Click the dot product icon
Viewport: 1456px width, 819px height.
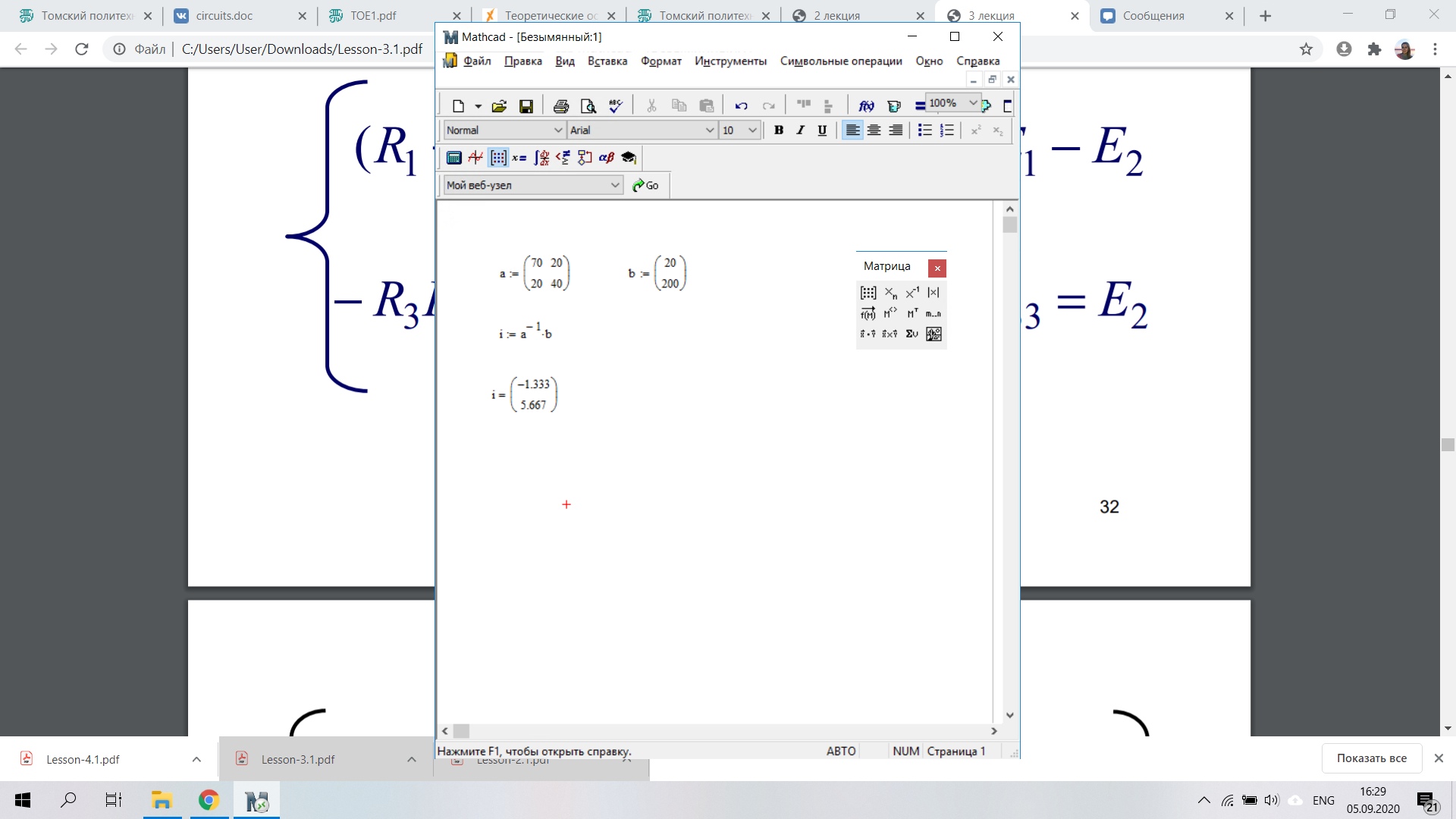[x=868, y=334]
